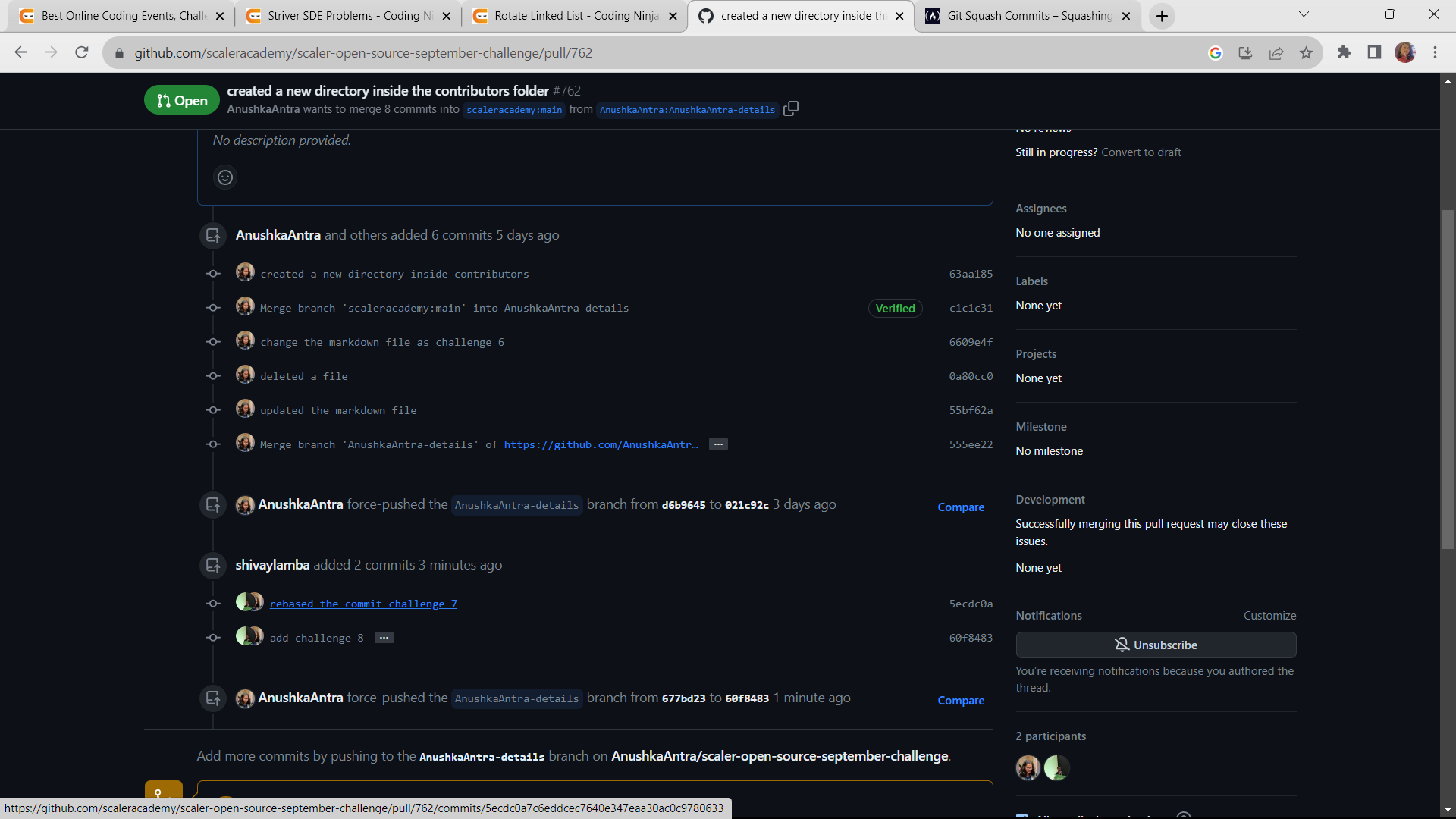Click the share icon in the address bar

(x=1276, y=52)
